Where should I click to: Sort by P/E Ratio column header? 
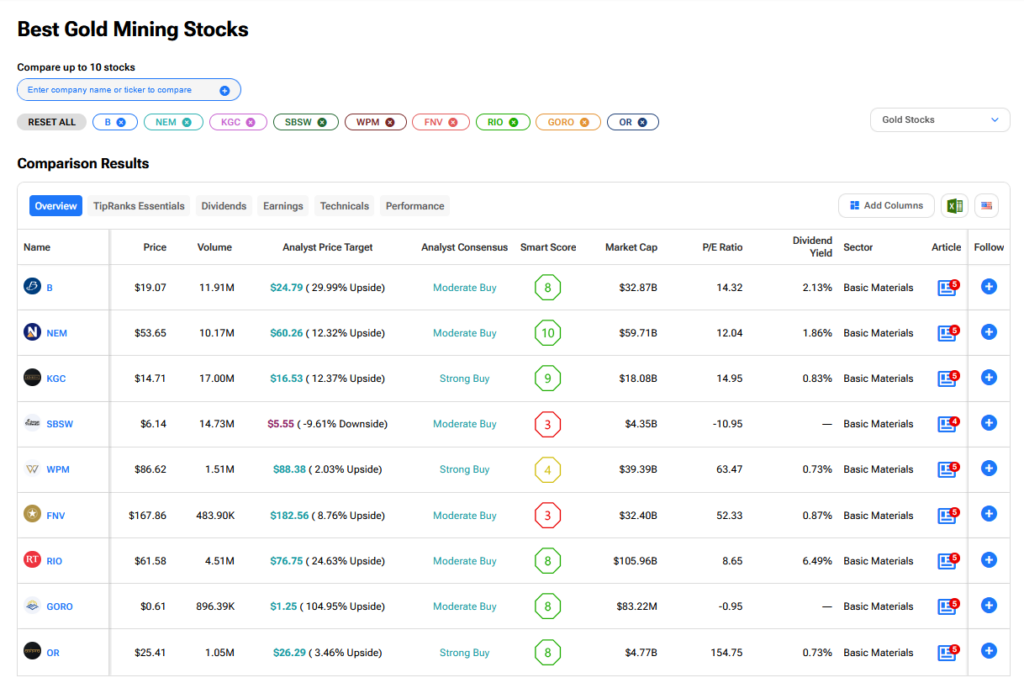pos(722,247)
